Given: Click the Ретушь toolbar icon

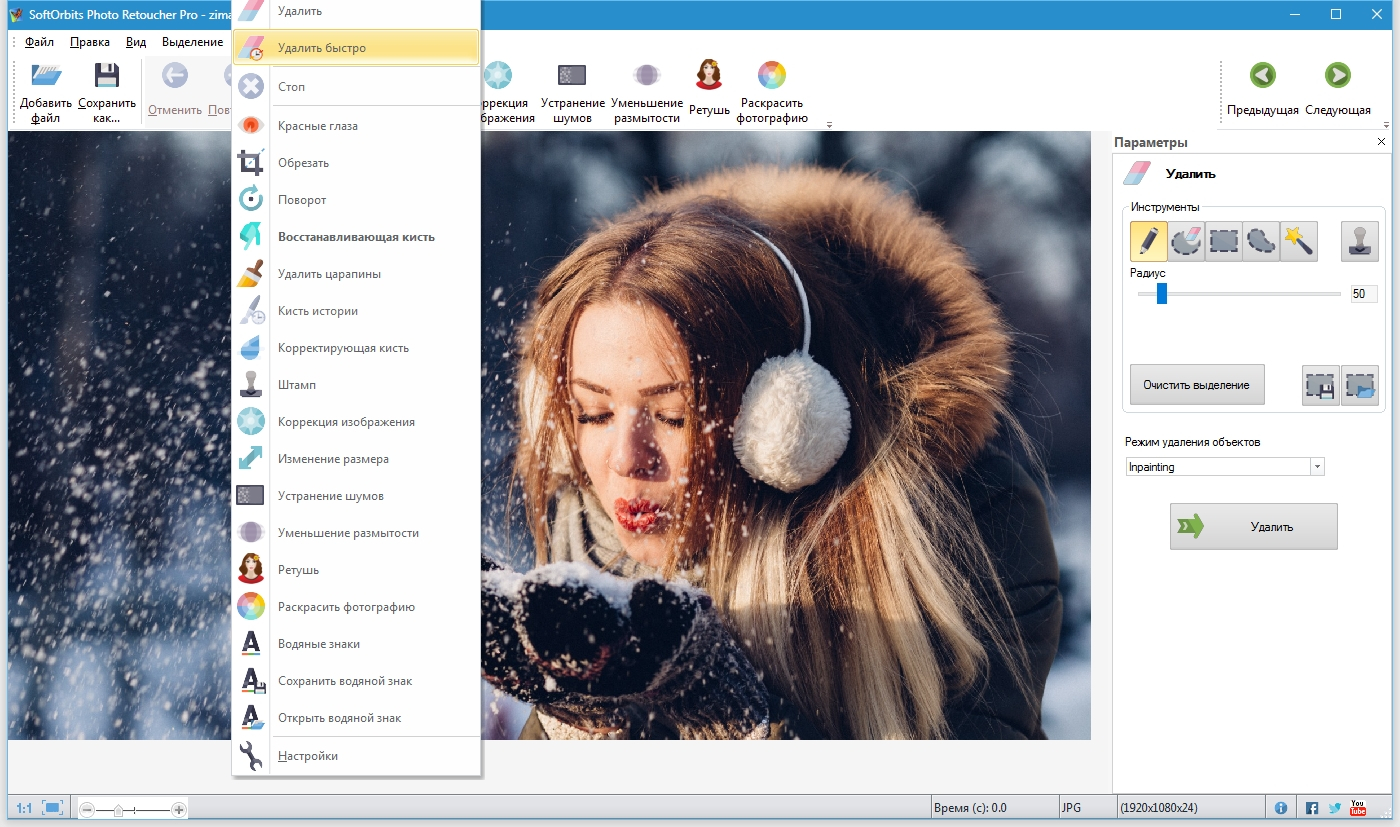Looking at the screenshot, I should tap(709, 88).
